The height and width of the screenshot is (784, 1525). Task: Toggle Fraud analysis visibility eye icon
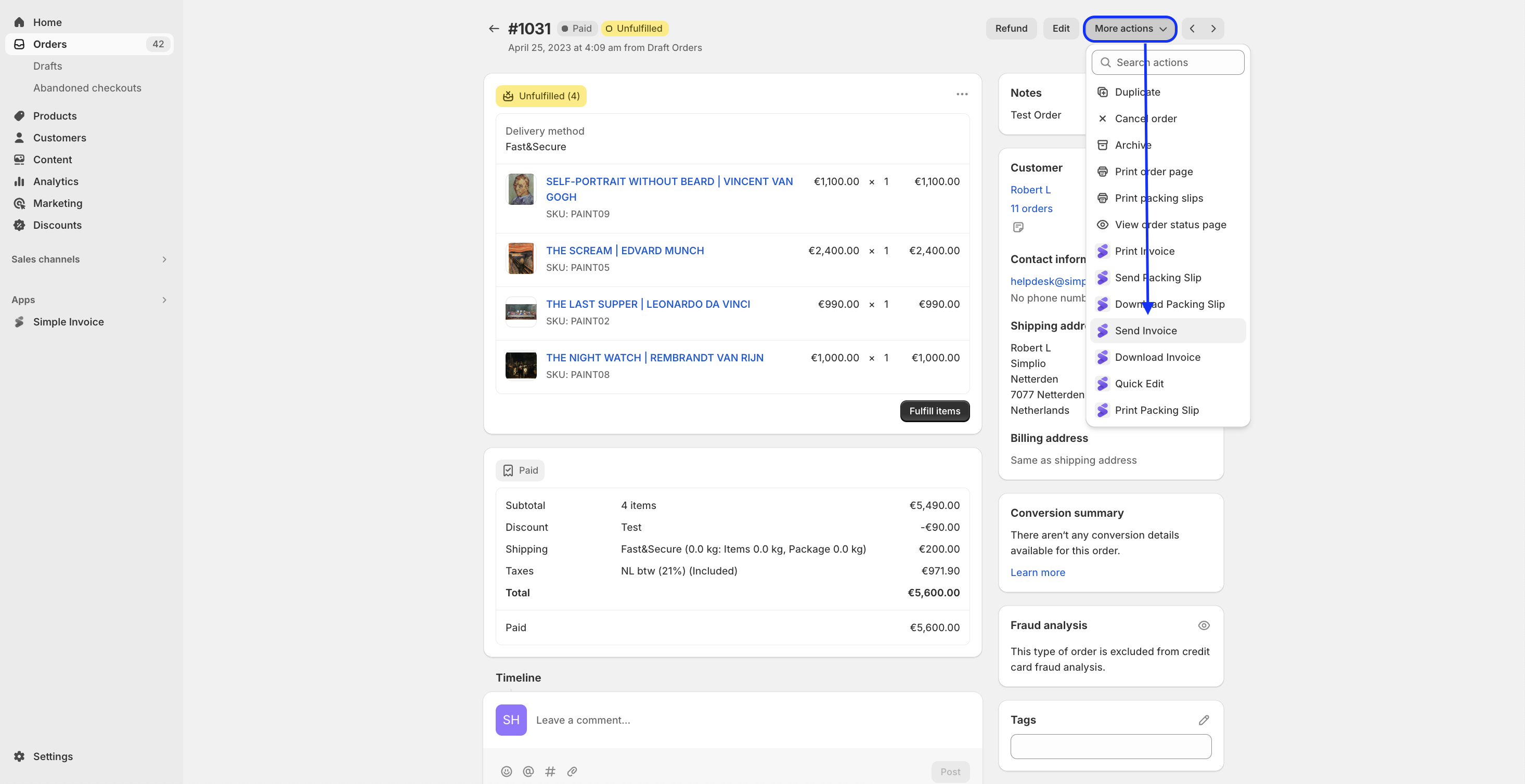pyautogui.click(x=1203, y=625)
